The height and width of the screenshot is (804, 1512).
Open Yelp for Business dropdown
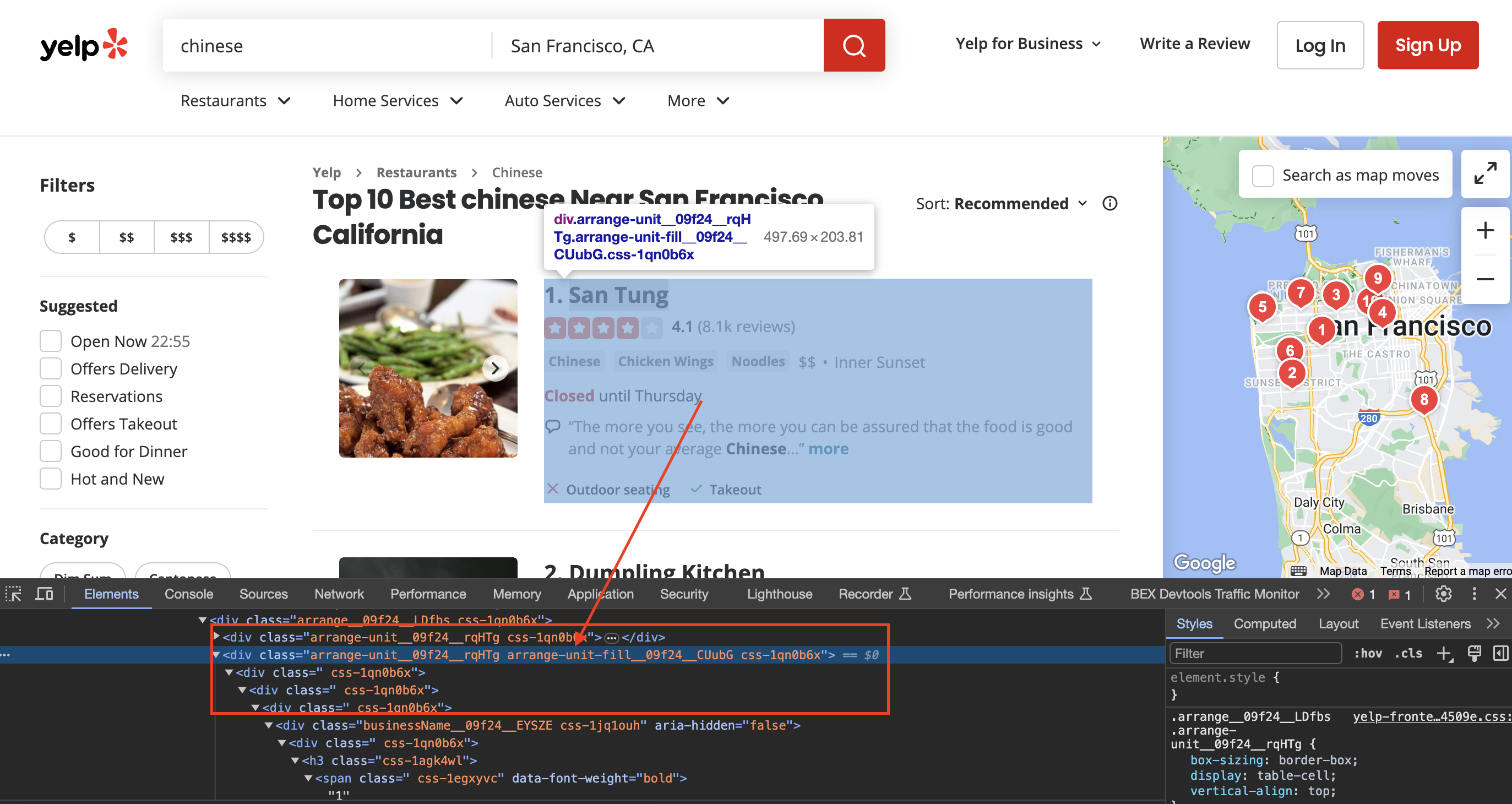1029,44
